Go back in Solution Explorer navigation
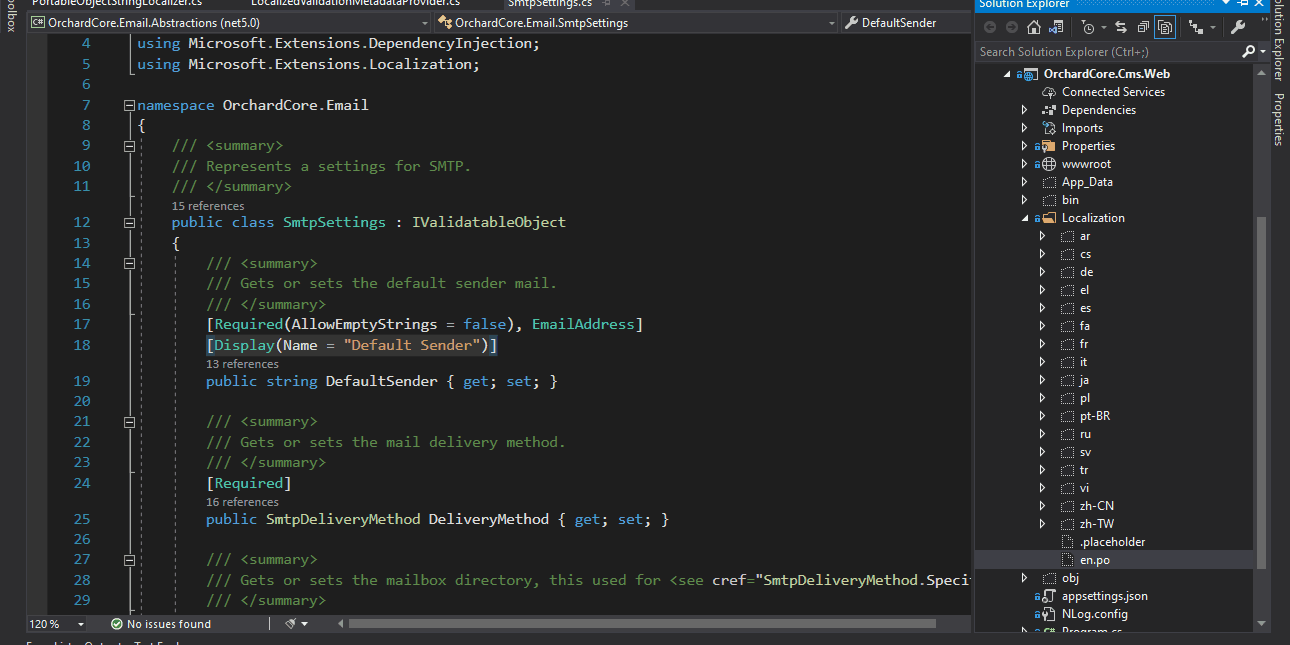The image size is (1290, 645). coord(990,27)
